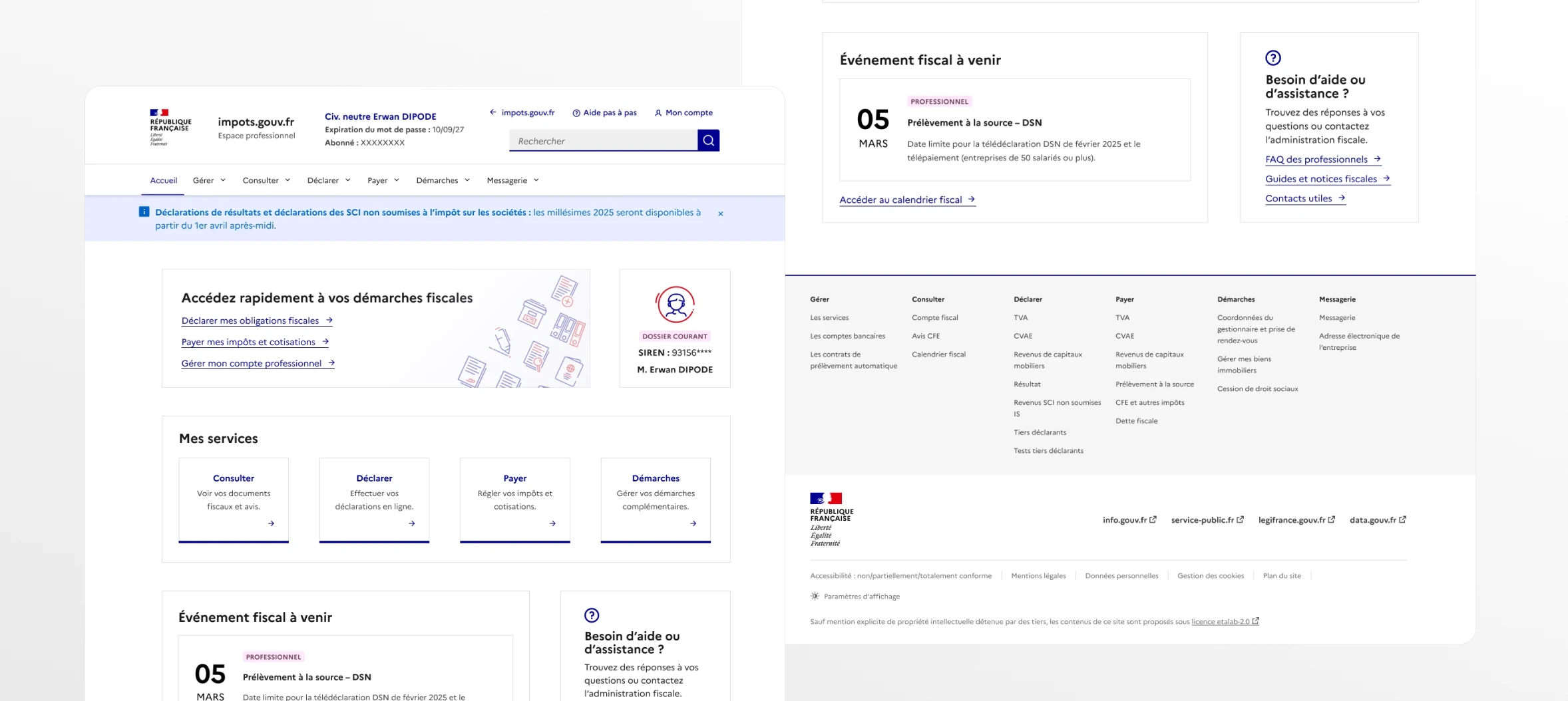Click the République Française logo in footer
The width and height of the screenshot is (1568, 701).
831,519
